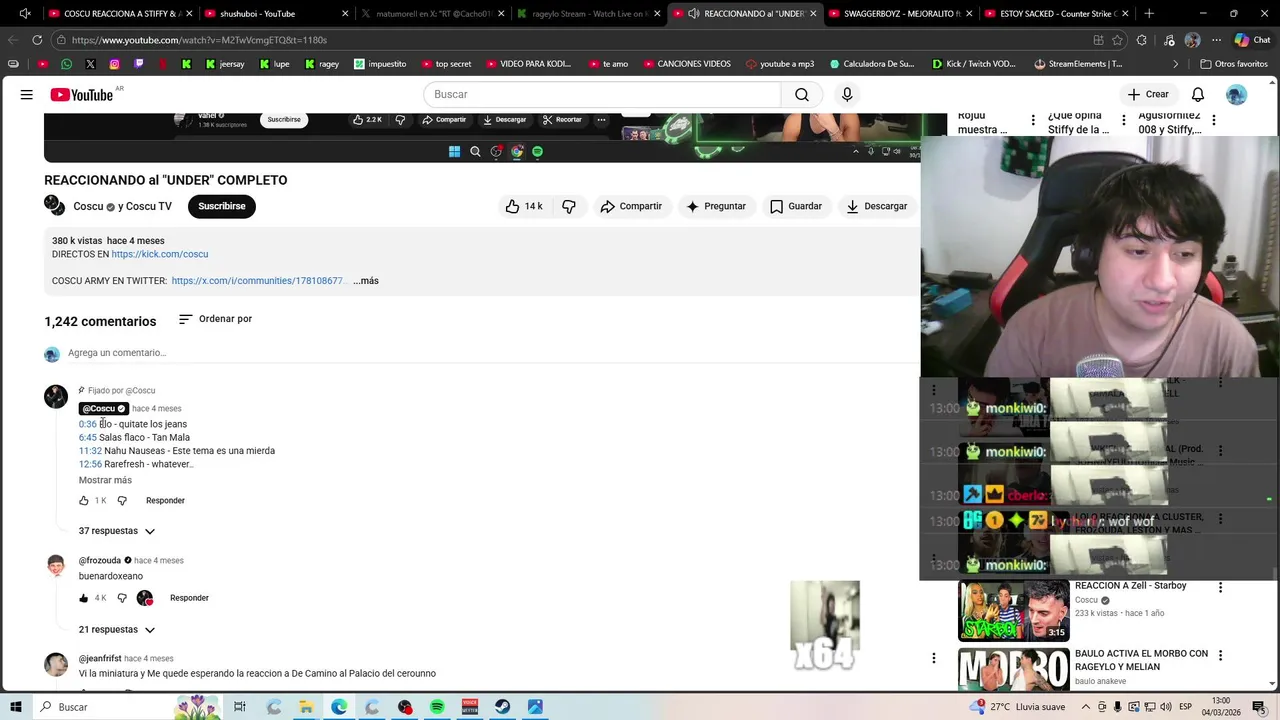
Task: Click the Compartir button
Action: (x=631, y=206)
